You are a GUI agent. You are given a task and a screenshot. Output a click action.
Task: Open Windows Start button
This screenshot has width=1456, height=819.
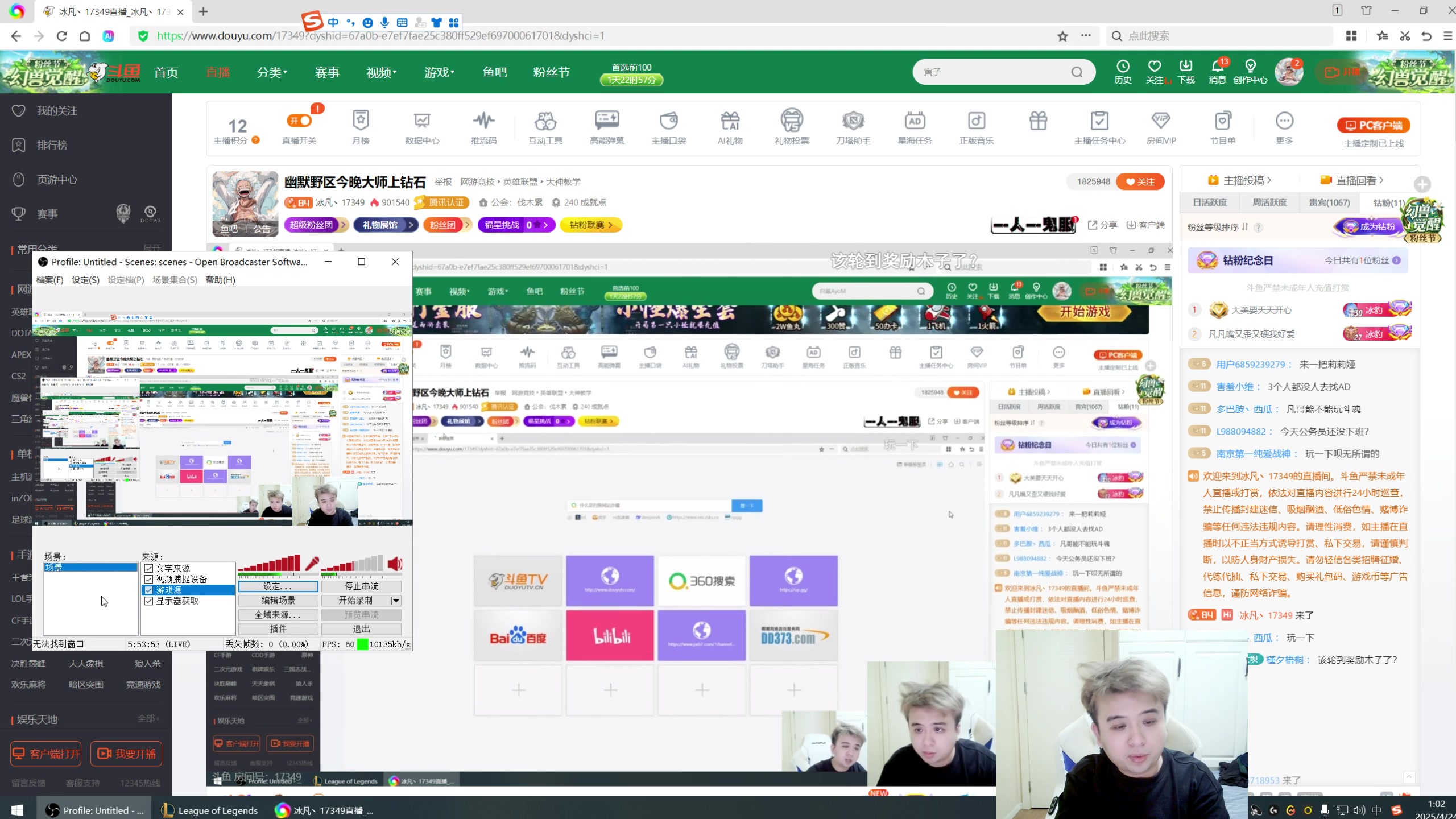pos(17,810)
